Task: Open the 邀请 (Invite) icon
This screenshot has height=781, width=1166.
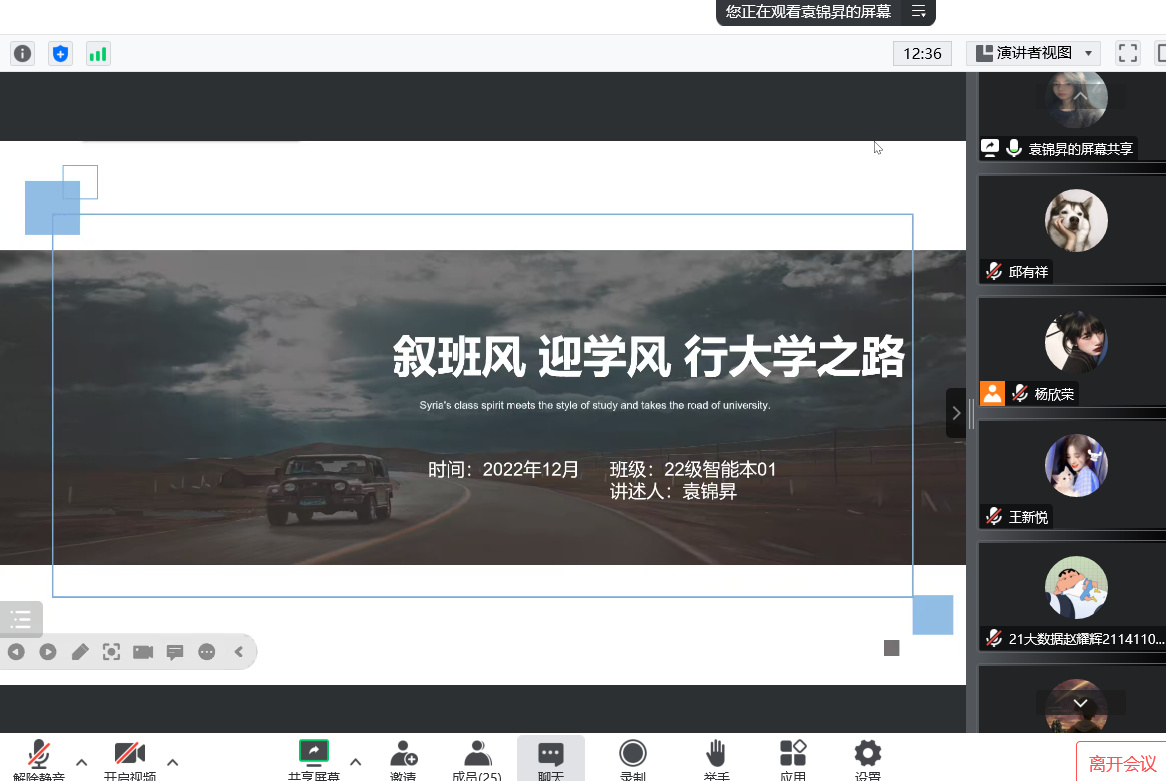Action: tap(403, 758)
